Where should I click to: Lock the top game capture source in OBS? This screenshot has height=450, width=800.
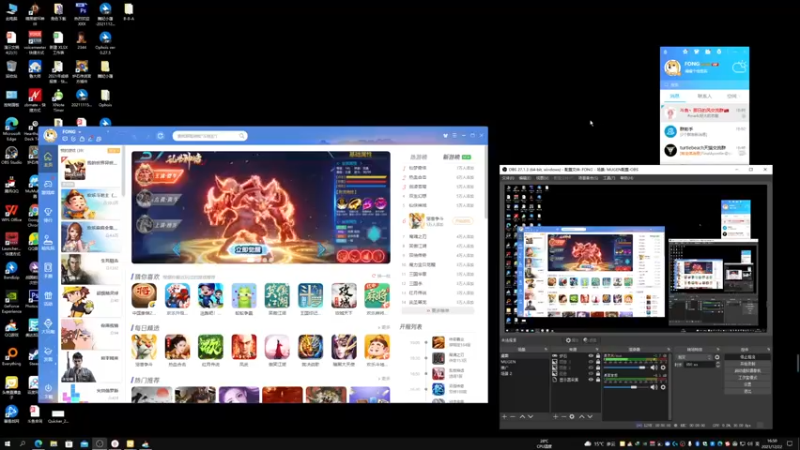point(598,356)
